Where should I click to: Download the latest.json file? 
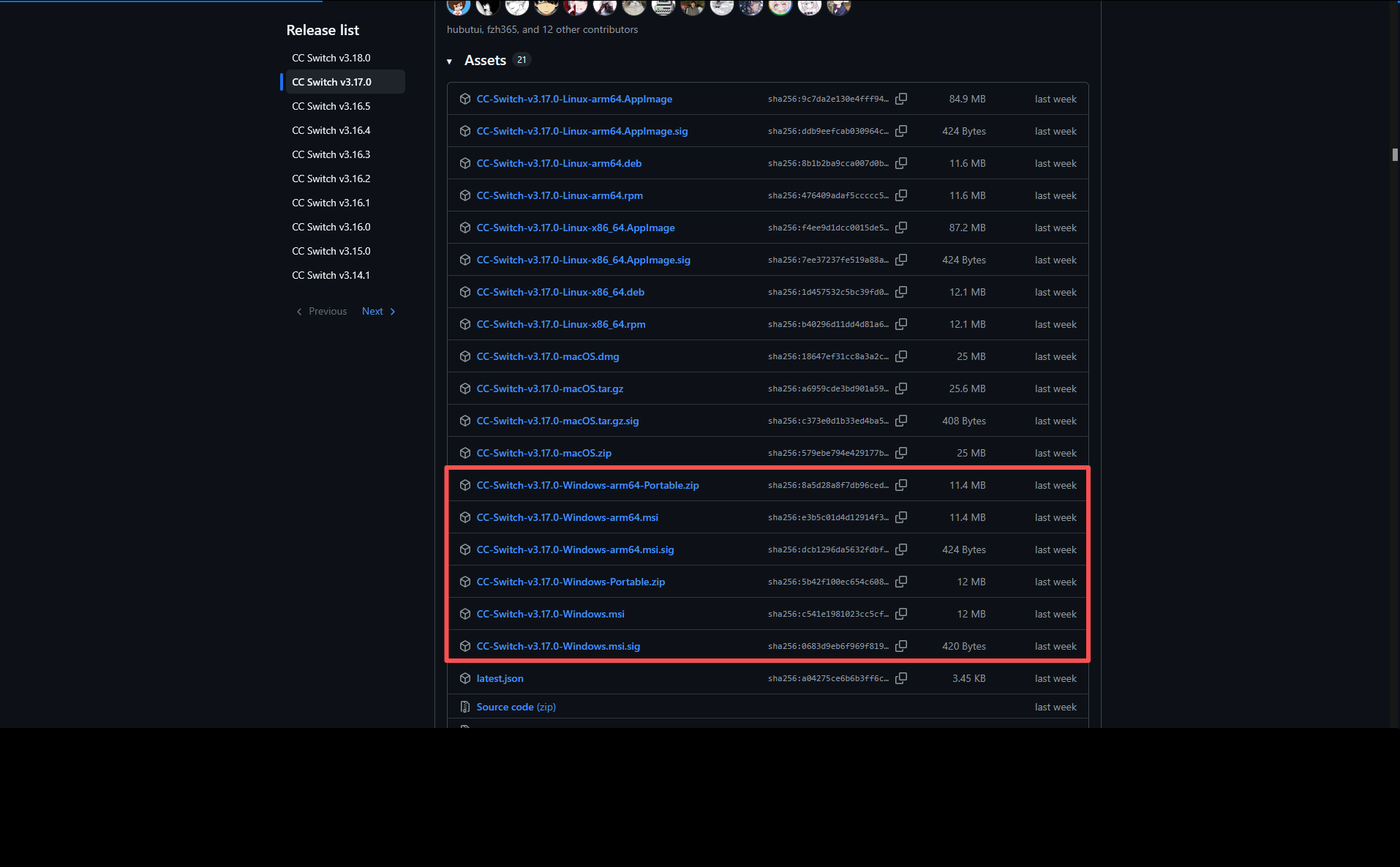[500, 678]
